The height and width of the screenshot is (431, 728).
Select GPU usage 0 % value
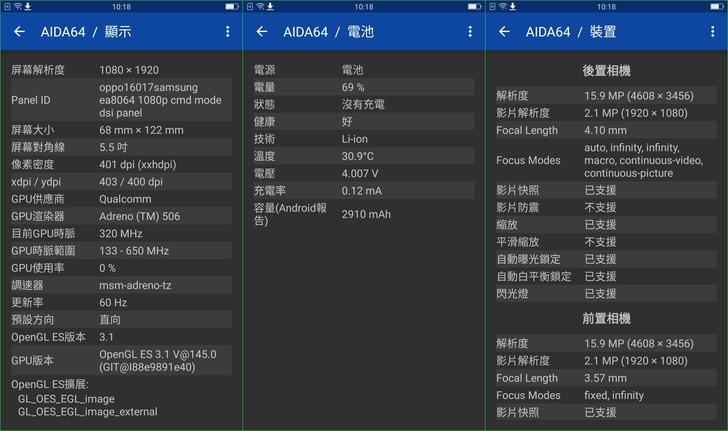[x=107, y=268]
